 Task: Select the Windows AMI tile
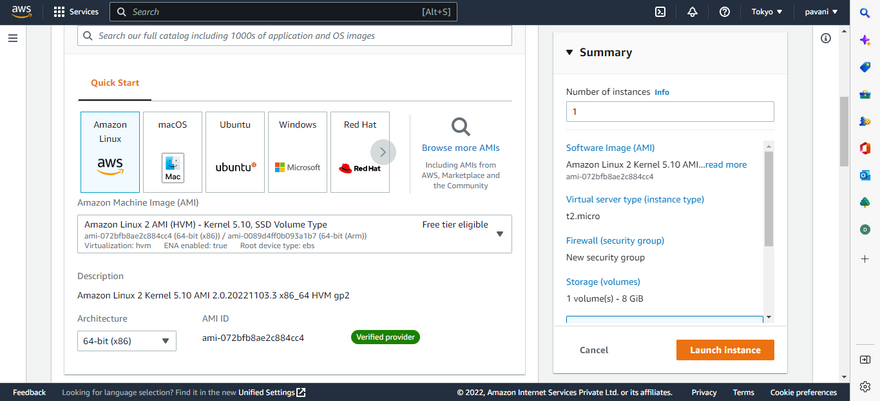click(297, 152)
